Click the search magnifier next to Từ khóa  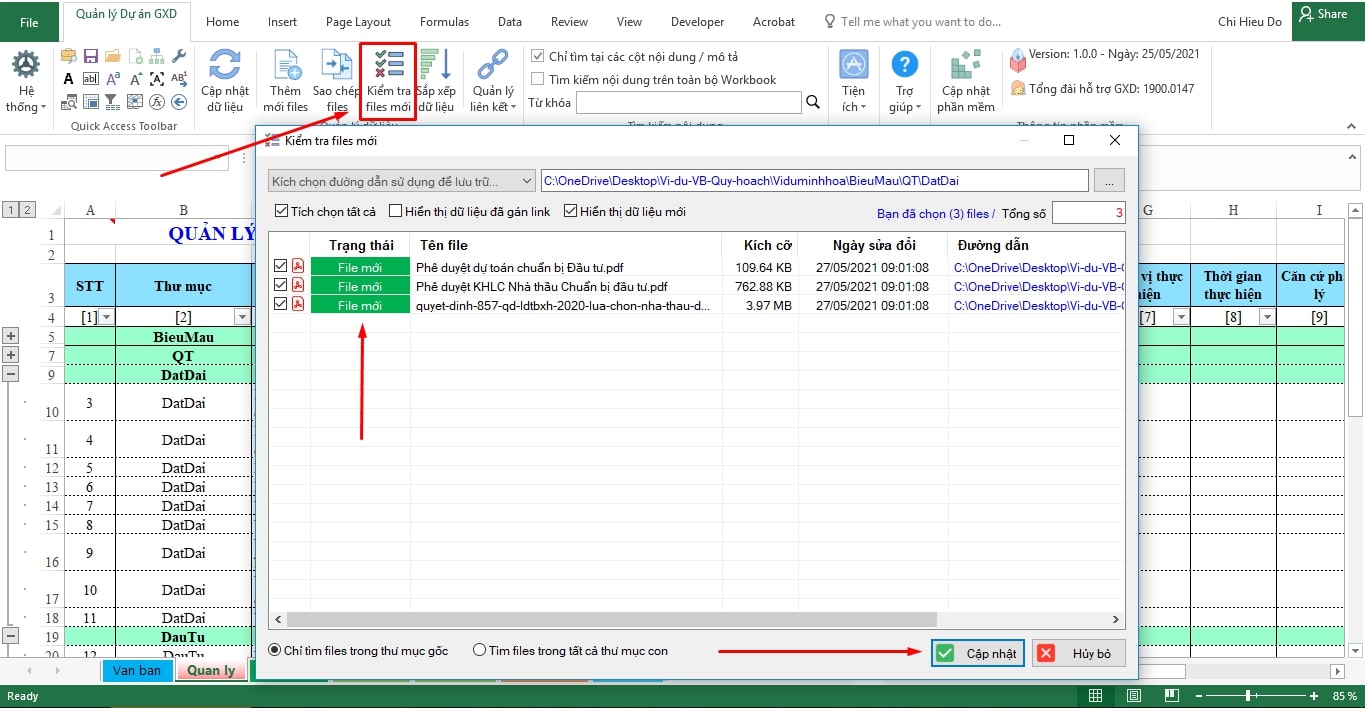pos(813,102)
